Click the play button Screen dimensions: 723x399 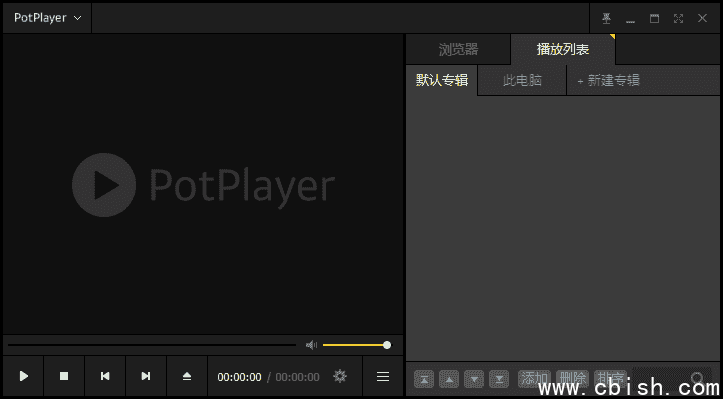click(24, 376)
